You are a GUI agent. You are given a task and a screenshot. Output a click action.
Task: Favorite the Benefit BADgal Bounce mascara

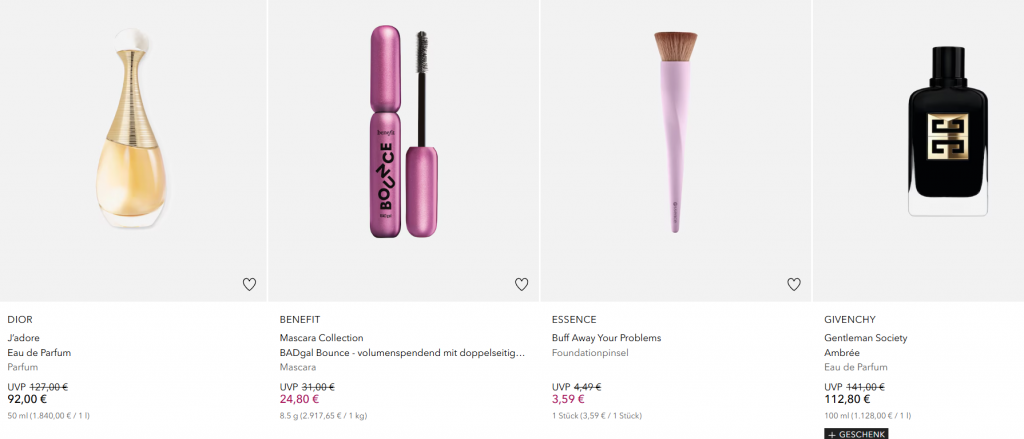point(521,284)
